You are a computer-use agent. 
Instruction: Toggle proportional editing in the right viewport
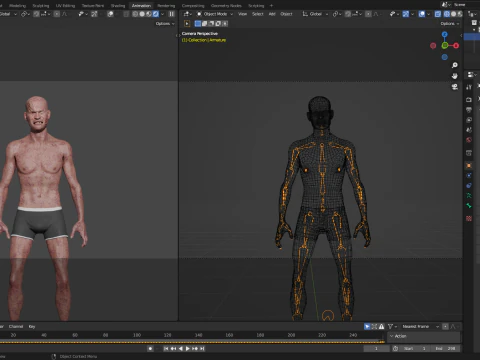click(x=368, y=14)
